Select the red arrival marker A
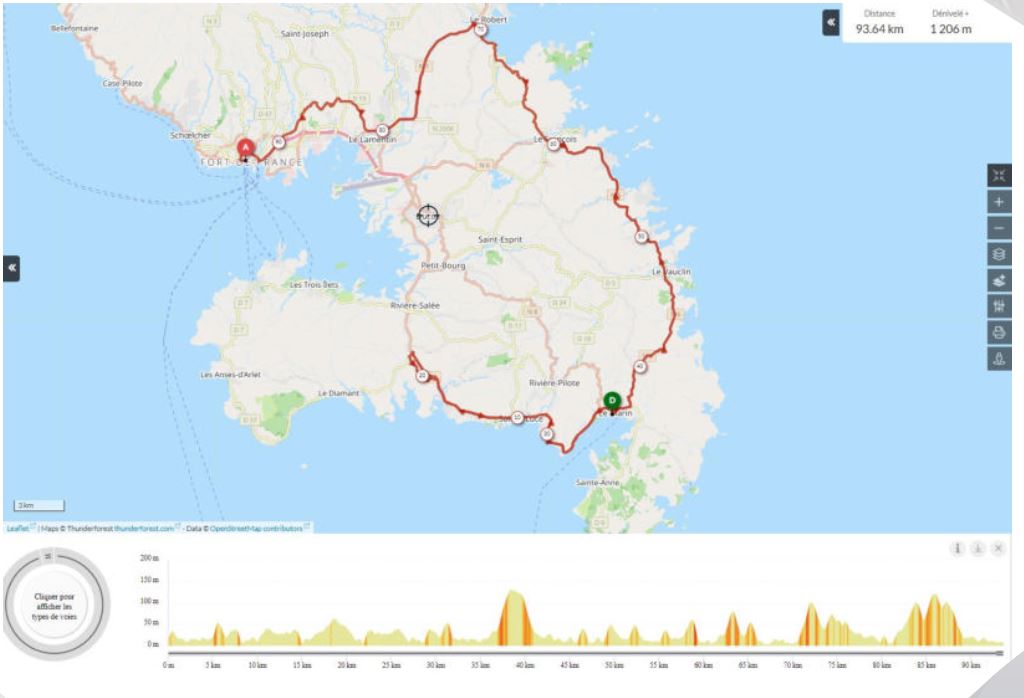Viewport: 1024px width, 698px height. pyautogui.click(x=246, y=150)
